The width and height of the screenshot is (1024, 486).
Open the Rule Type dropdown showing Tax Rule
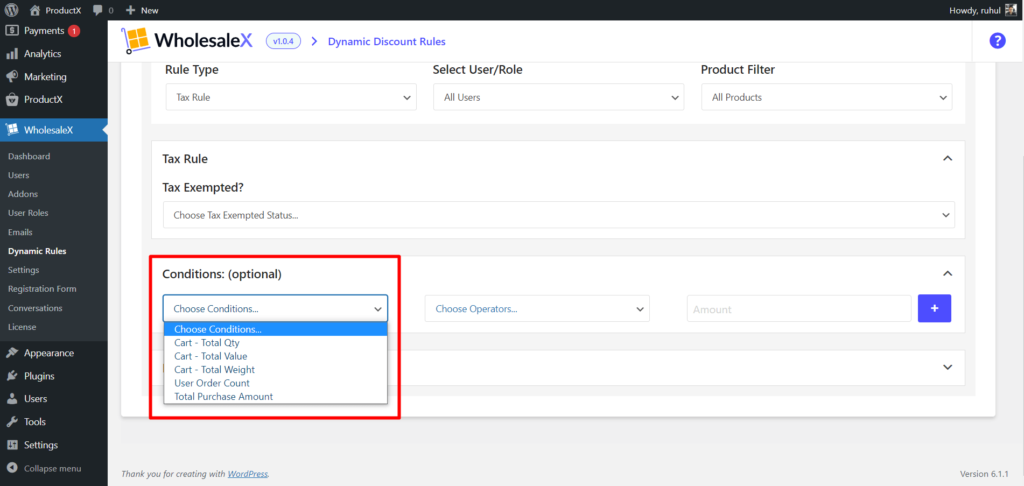point(291,97)
